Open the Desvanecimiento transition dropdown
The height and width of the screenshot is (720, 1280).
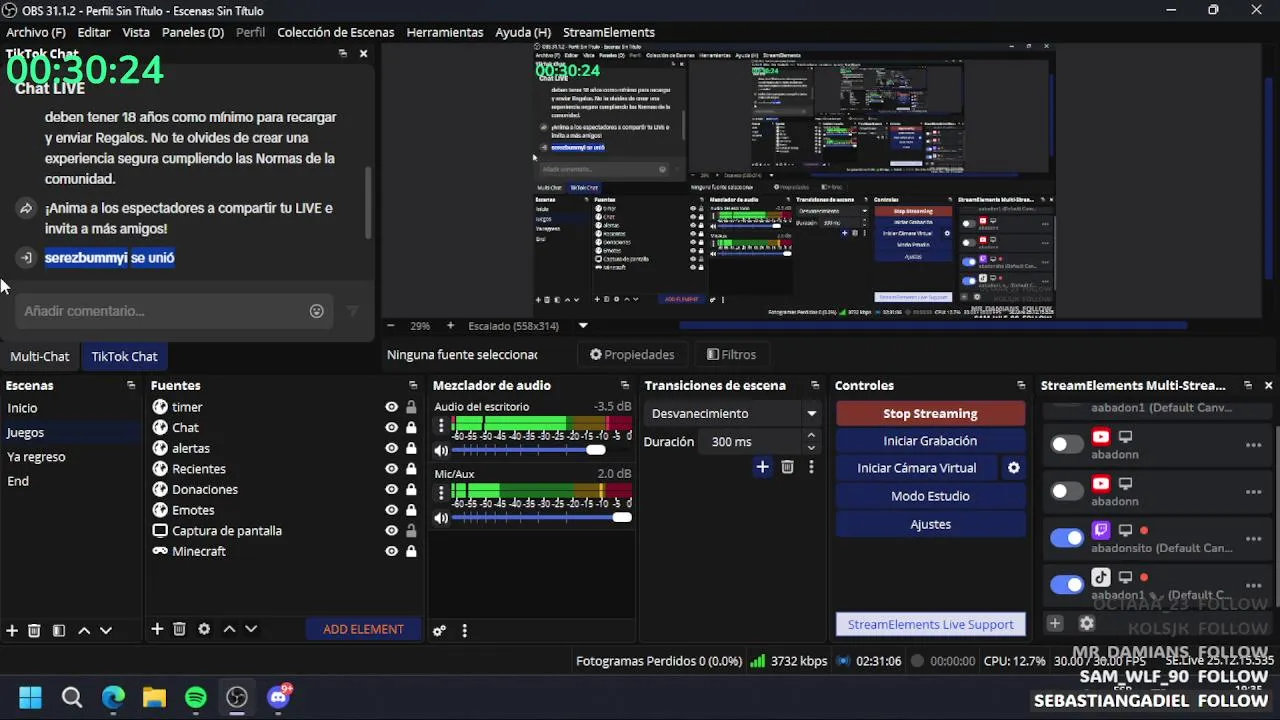point(734,413)
